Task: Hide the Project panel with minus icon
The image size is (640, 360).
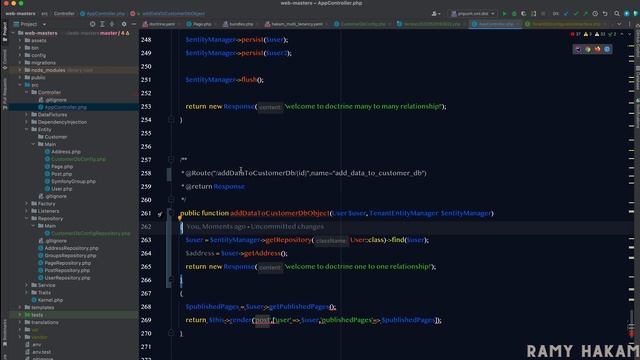Action: (133, 24)
